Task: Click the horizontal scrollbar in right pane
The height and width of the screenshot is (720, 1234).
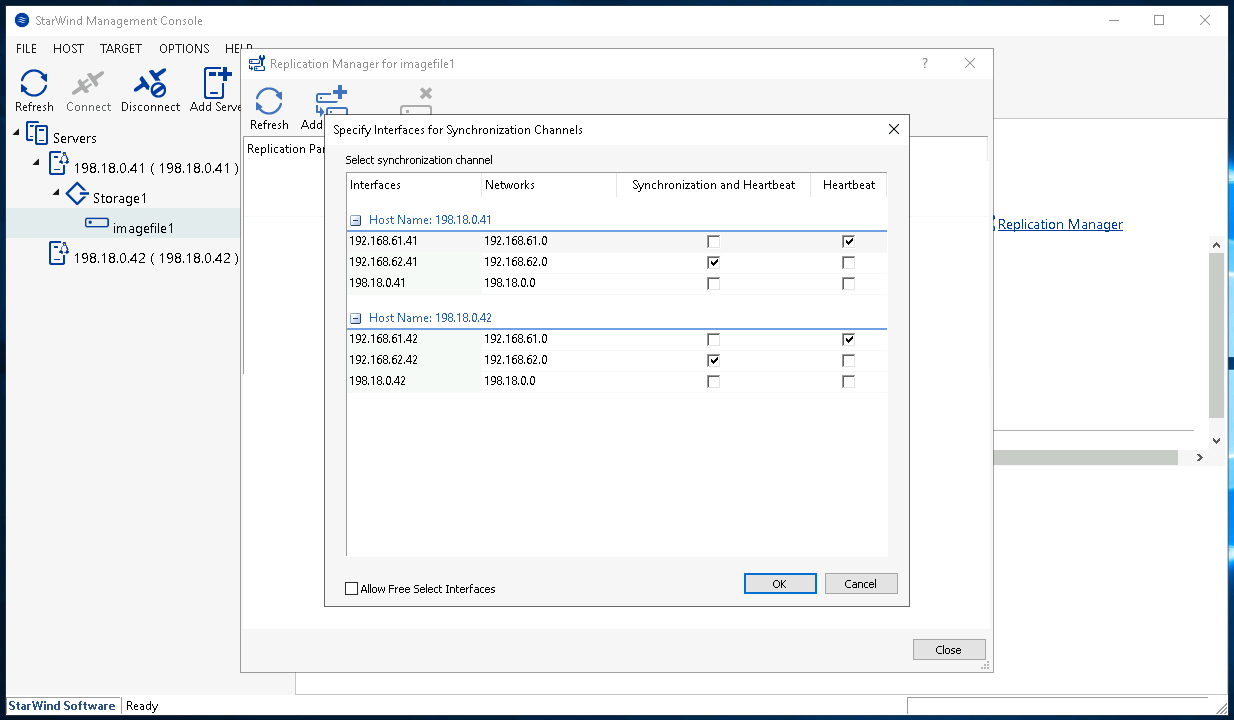Action: click(1085, 457)
